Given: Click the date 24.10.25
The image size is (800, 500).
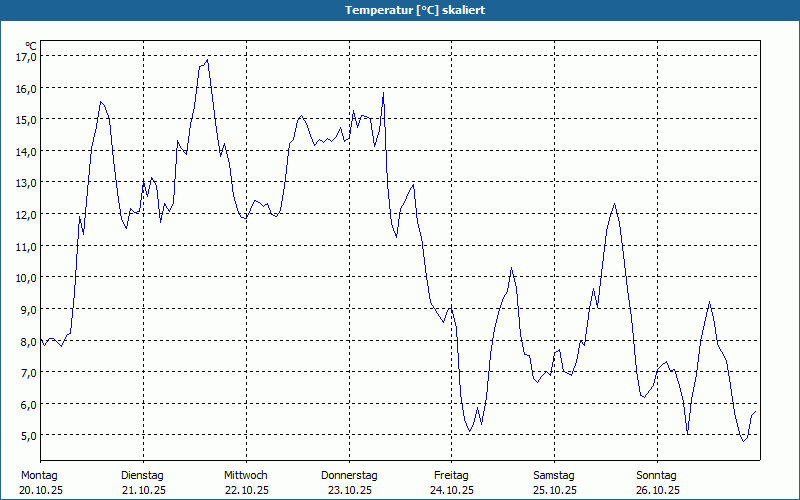Looking at the screenshot, I should click(452, 491).
